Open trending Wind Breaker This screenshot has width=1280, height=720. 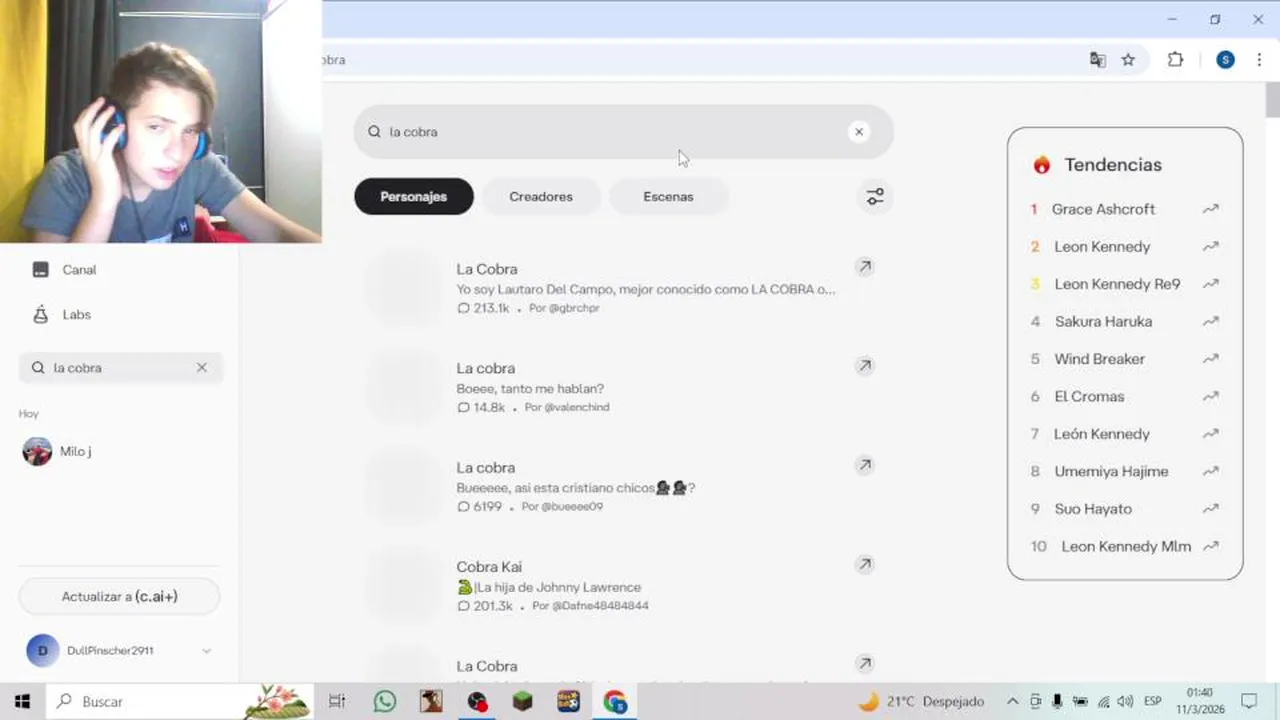coord(1099,359)
